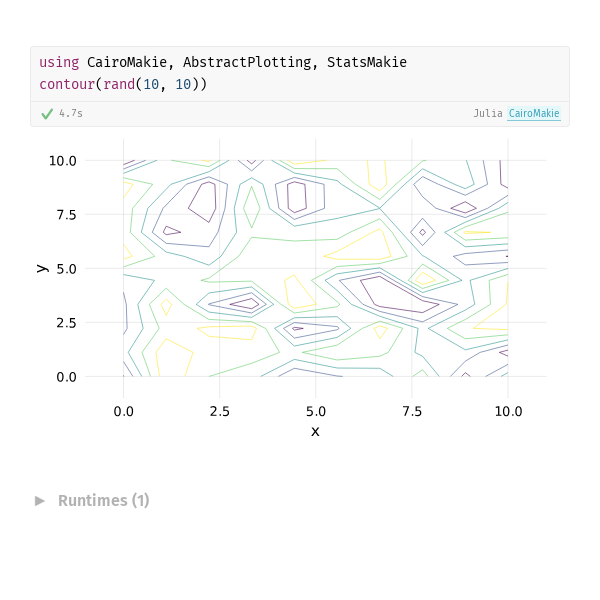Image resolution: width=600 pixels, height=600 pixels.
Task: Click the Julia language label
Action: [488, 113]
